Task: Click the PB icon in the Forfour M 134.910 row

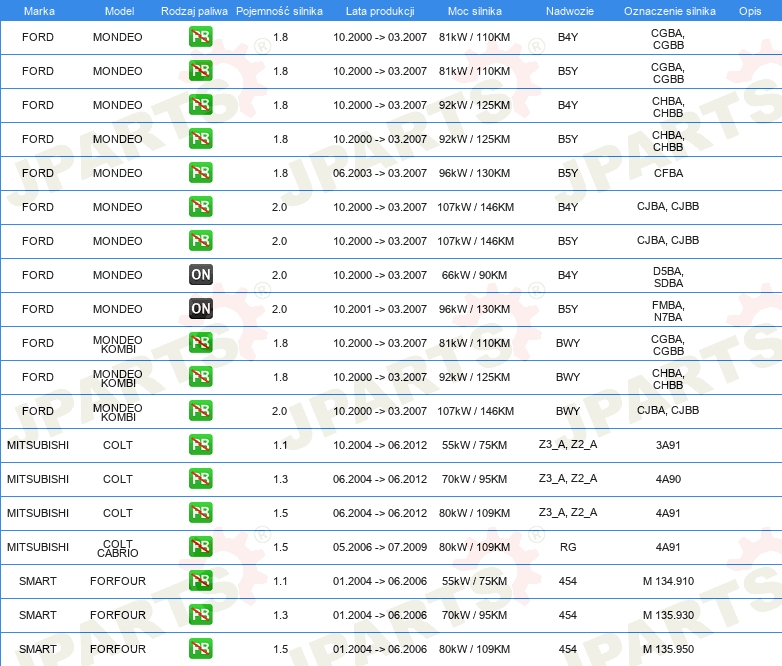Action: point(201,581)
